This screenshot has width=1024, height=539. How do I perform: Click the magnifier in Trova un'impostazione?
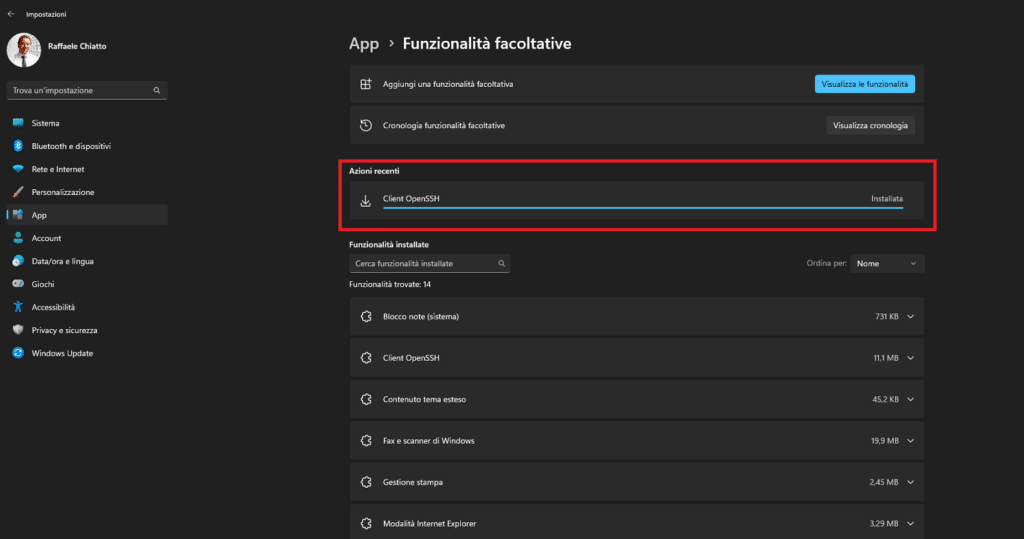[x=157, y=90]
